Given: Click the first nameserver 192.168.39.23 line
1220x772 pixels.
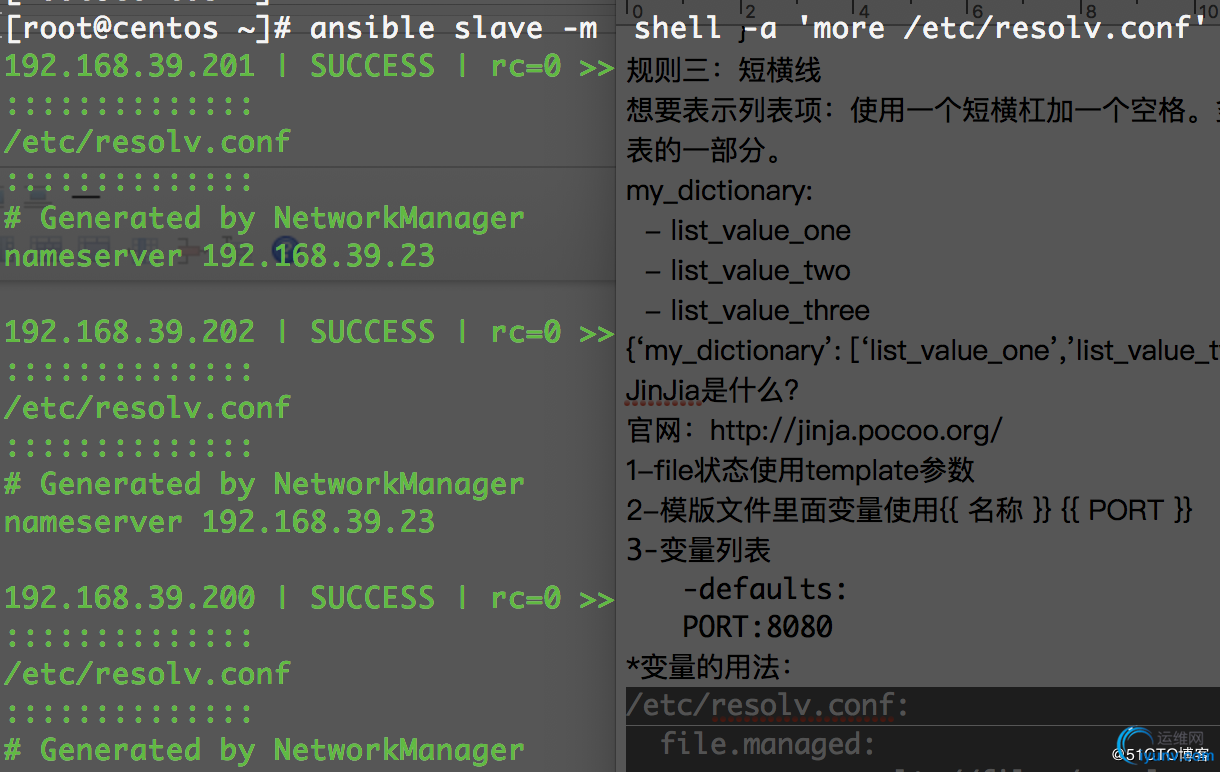Looking at the screenshot, I should click(219, 257).
